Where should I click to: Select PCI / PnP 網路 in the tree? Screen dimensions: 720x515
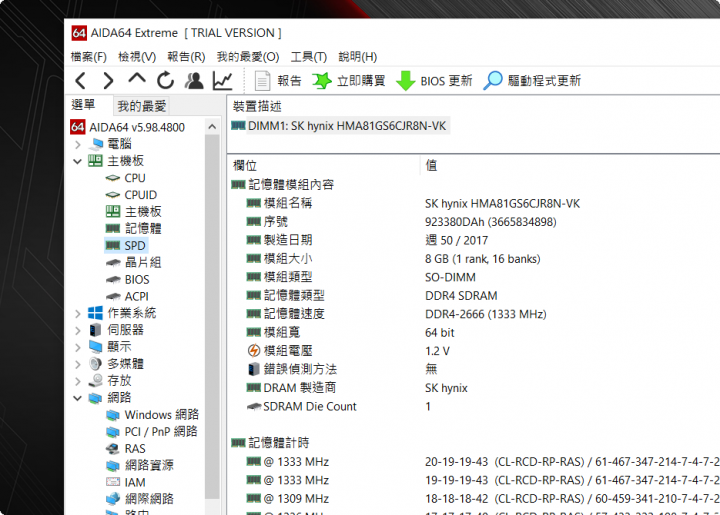click(152, 432)
